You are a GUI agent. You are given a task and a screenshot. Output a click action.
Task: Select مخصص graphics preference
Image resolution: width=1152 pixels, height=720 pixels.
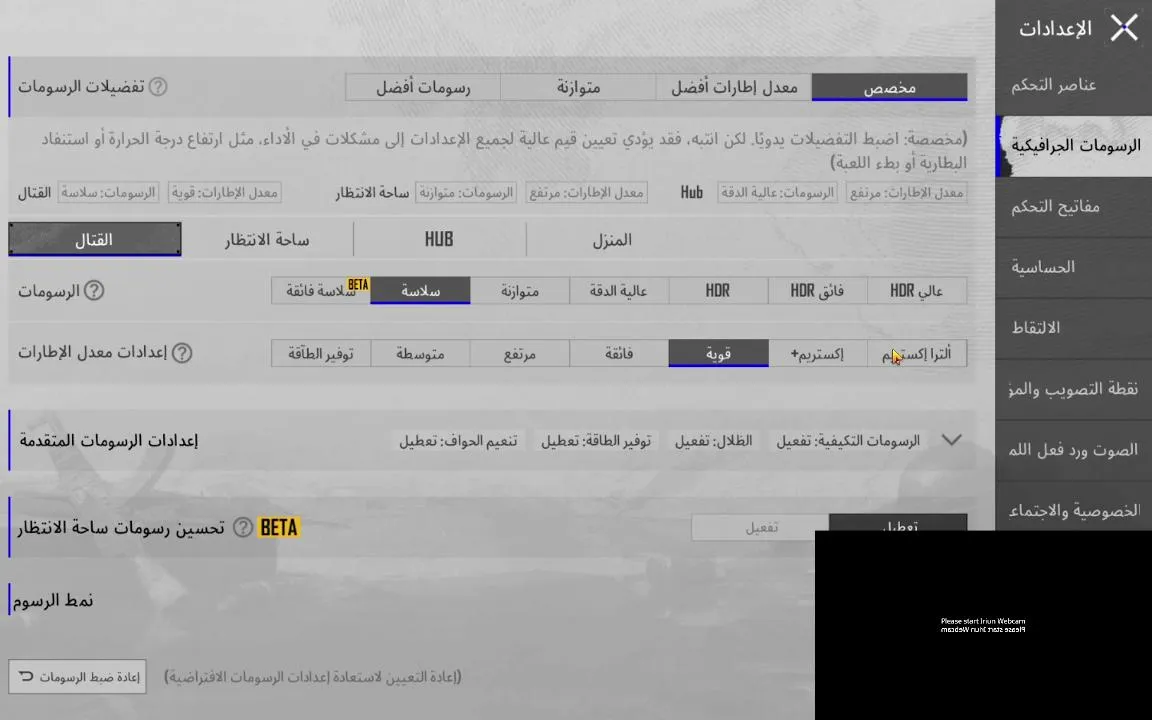[x=889, y=87]
